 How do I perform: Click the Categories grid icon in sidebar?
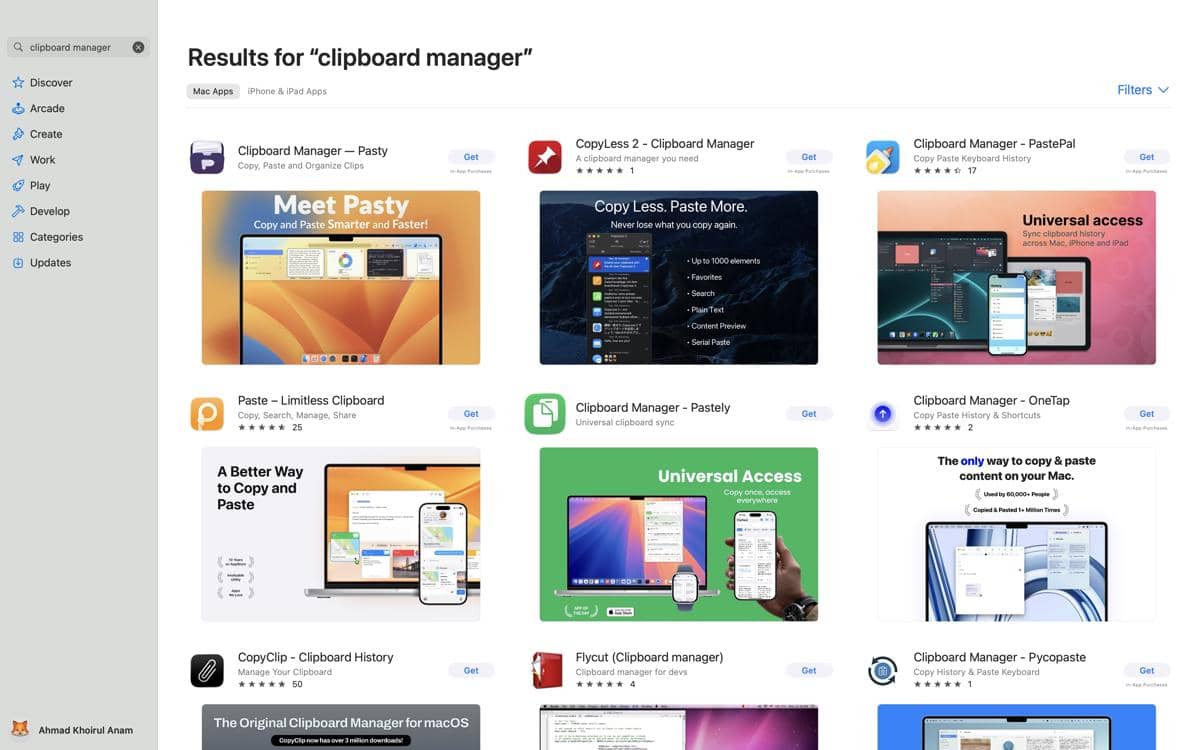coord(18,237)
